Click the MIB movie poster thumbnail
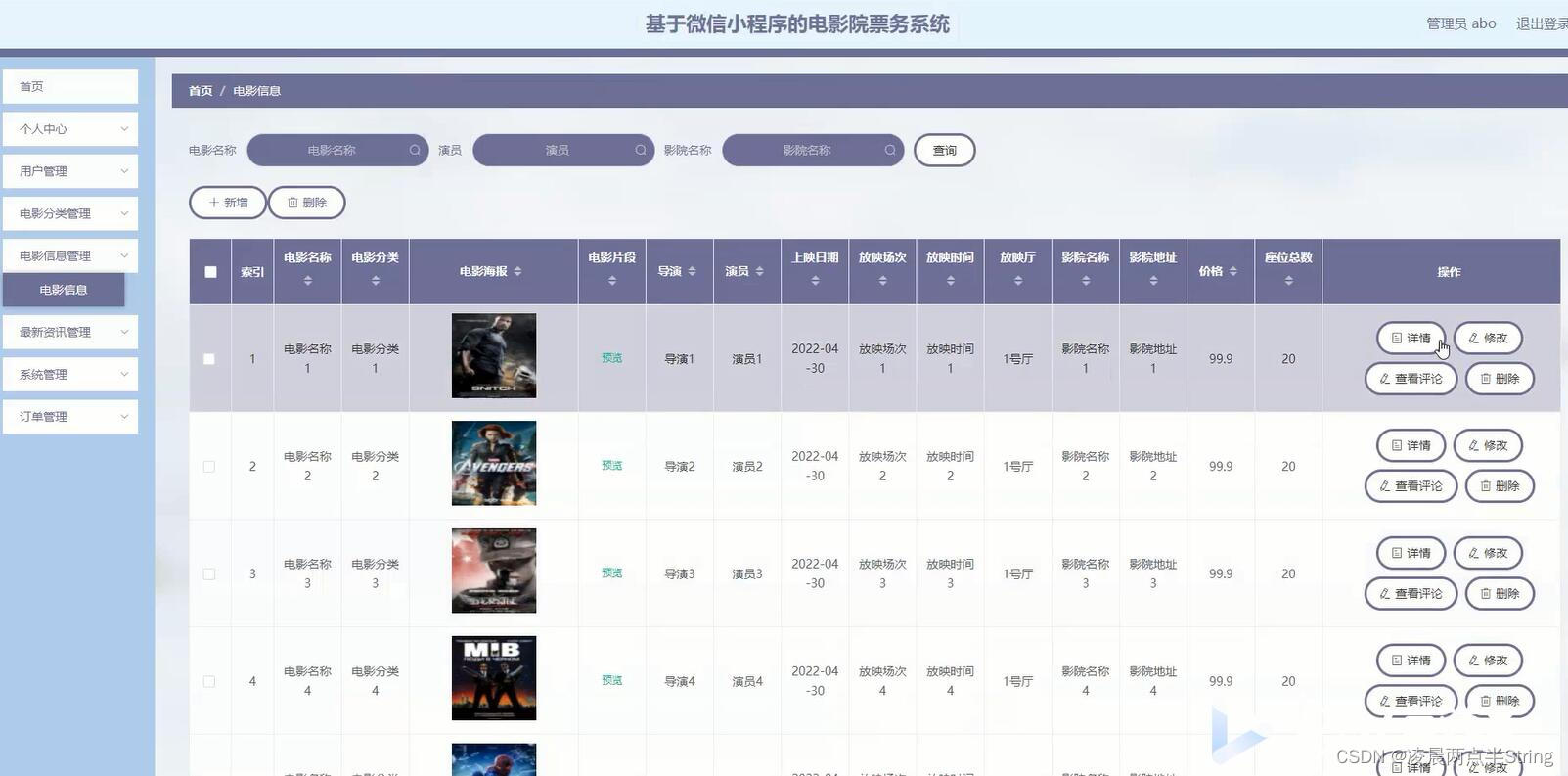The height and width of the screenshot is (776, 1568). tap(494, 678)
